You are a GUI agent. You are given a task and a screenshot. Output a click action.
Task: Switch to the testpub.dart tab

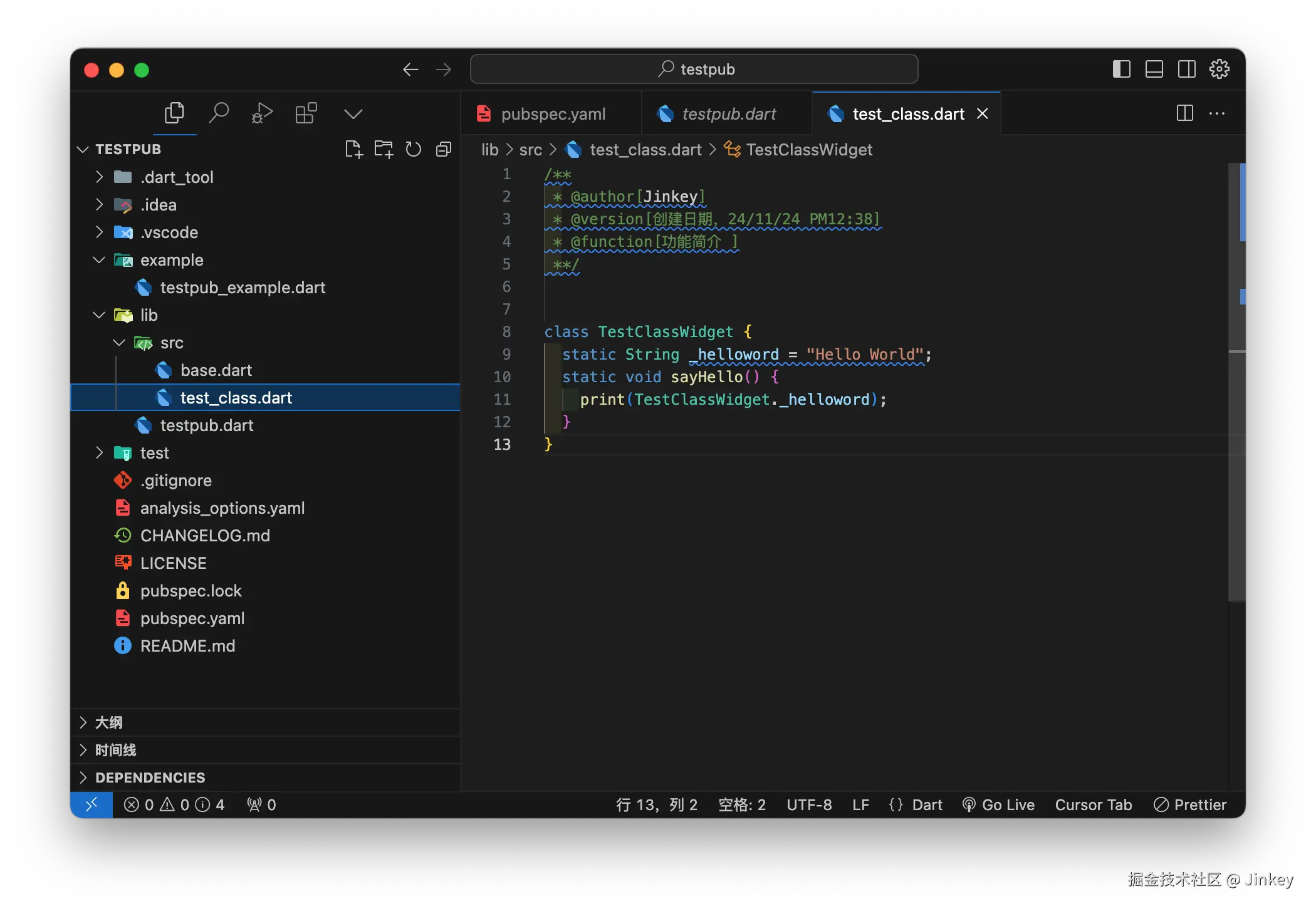728,114
